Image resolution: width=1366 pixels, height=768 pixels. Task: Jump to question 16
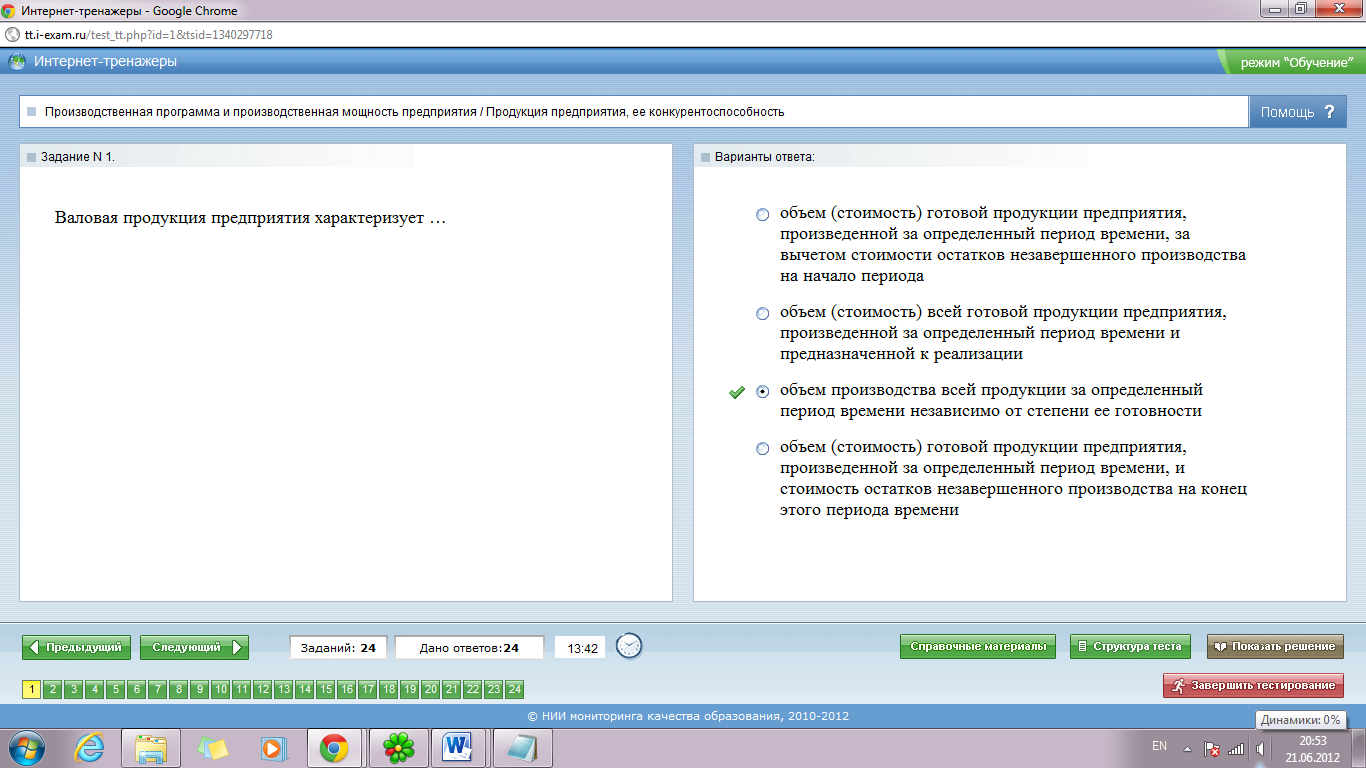pos(346,689)
